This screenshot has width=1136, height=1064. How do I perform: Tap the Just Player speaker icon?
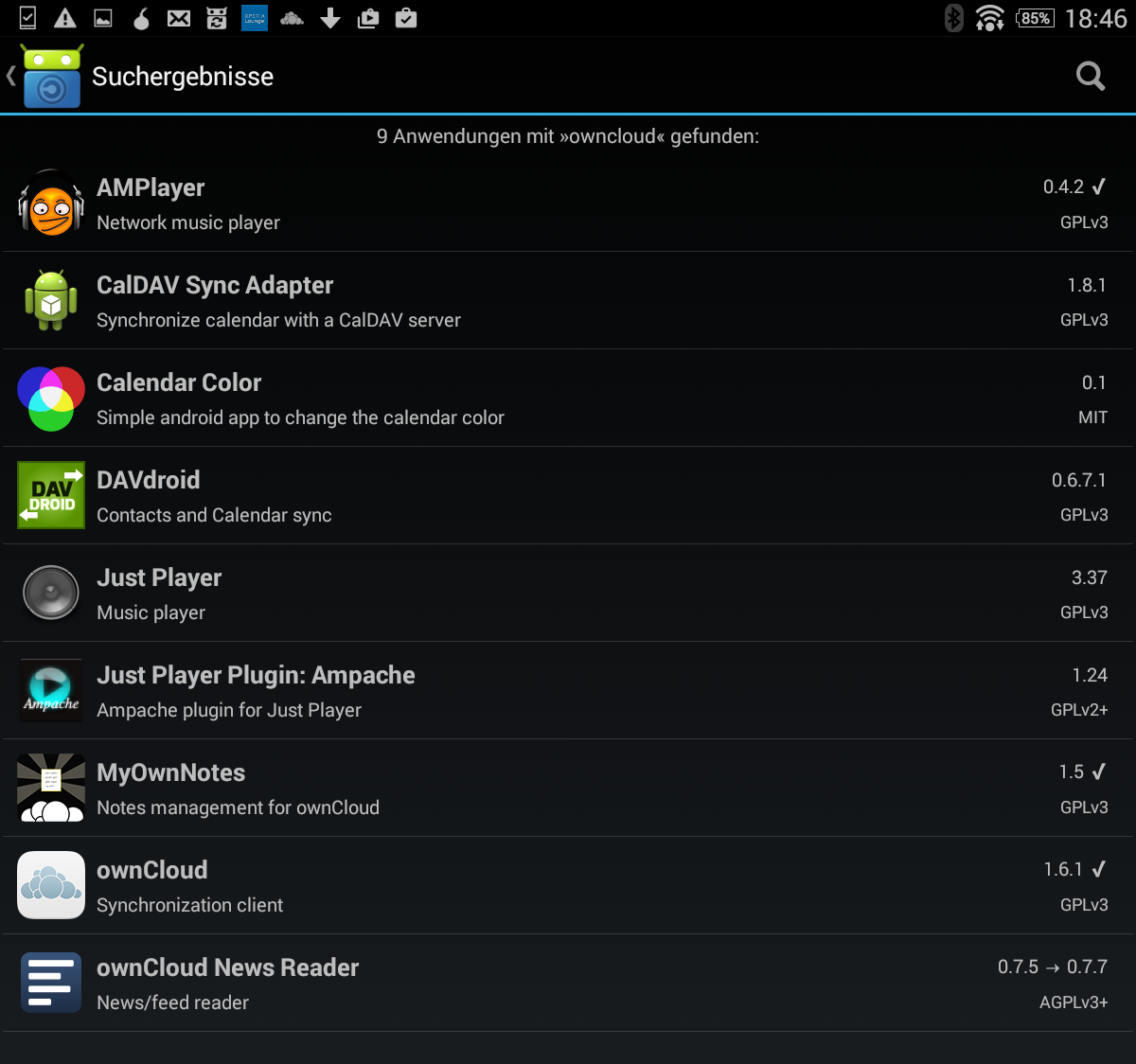click(x=51, y=594)
